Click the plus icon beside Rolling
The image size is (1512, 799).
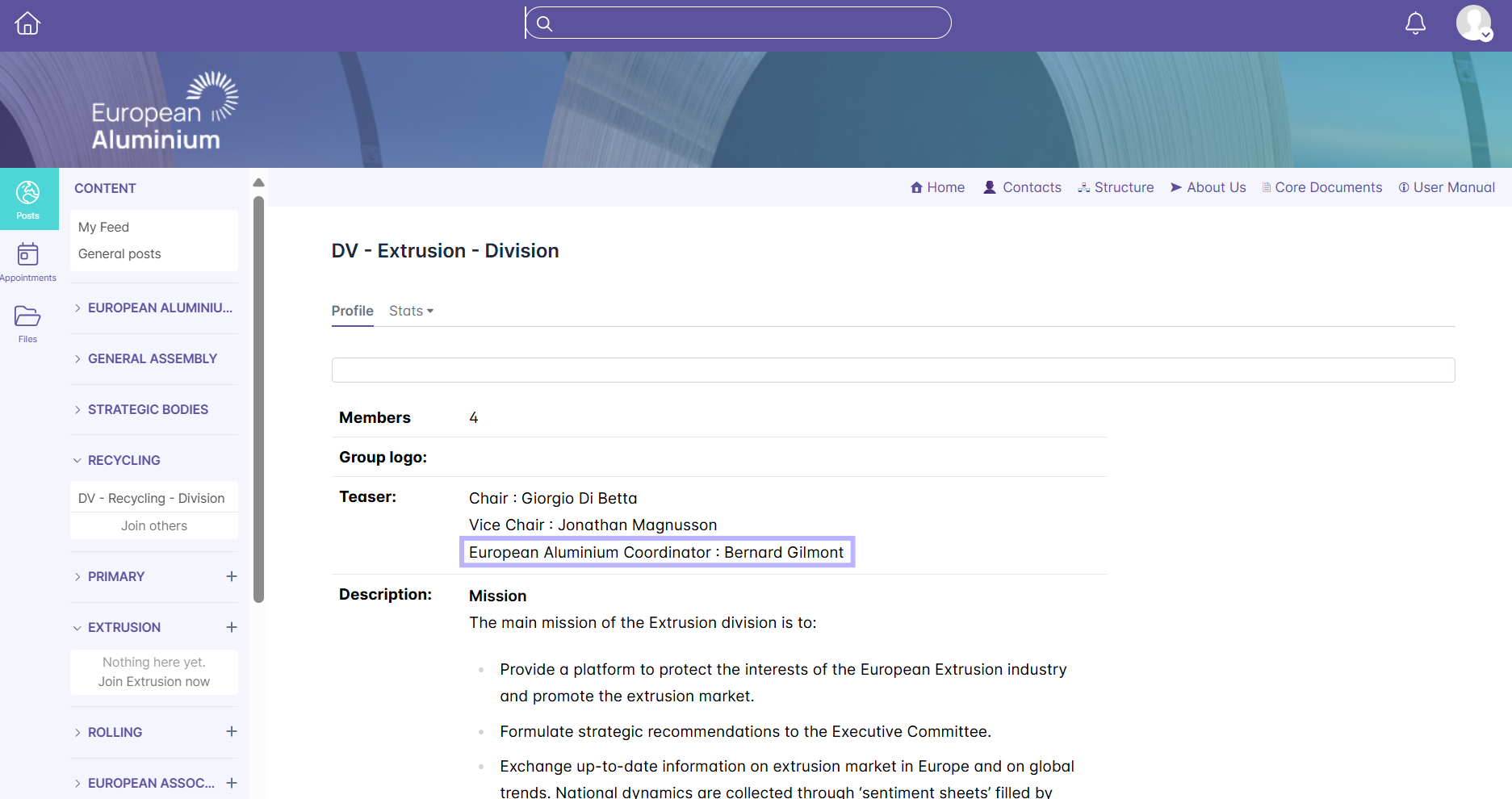(x=232, y=732)
